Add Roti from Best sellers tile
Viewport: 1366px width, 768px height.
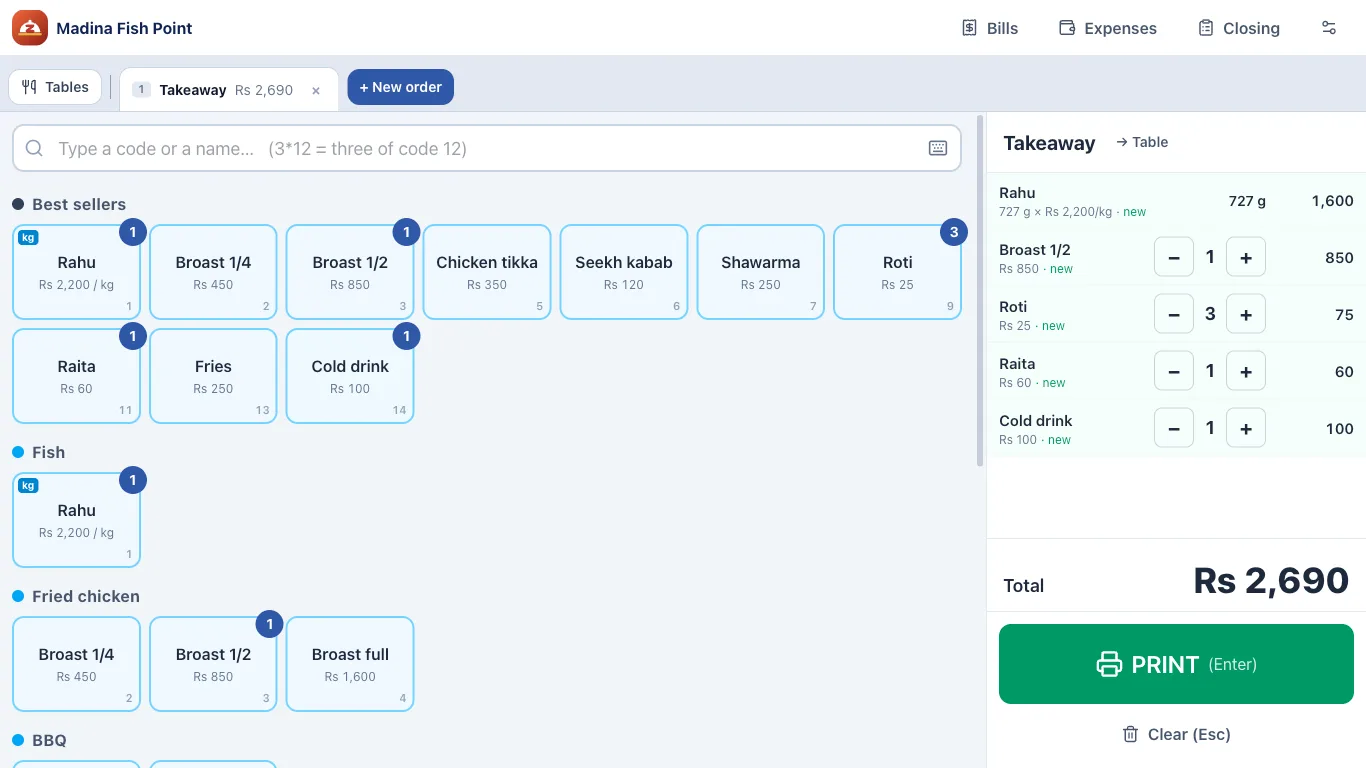898,272
